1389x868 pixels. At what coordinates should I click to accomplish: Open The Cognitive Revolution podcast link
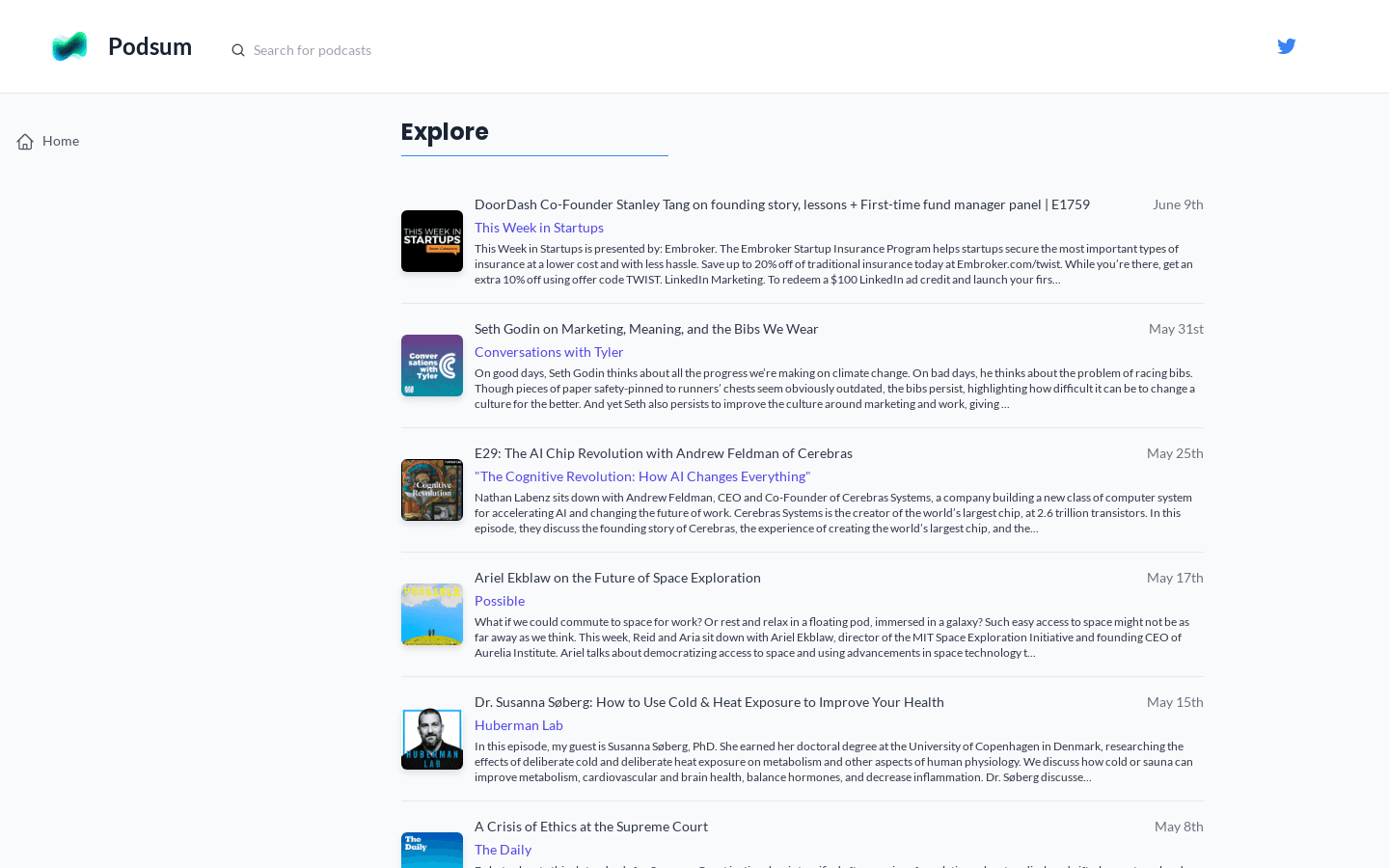pyautogui.click(x=642, y=476)
